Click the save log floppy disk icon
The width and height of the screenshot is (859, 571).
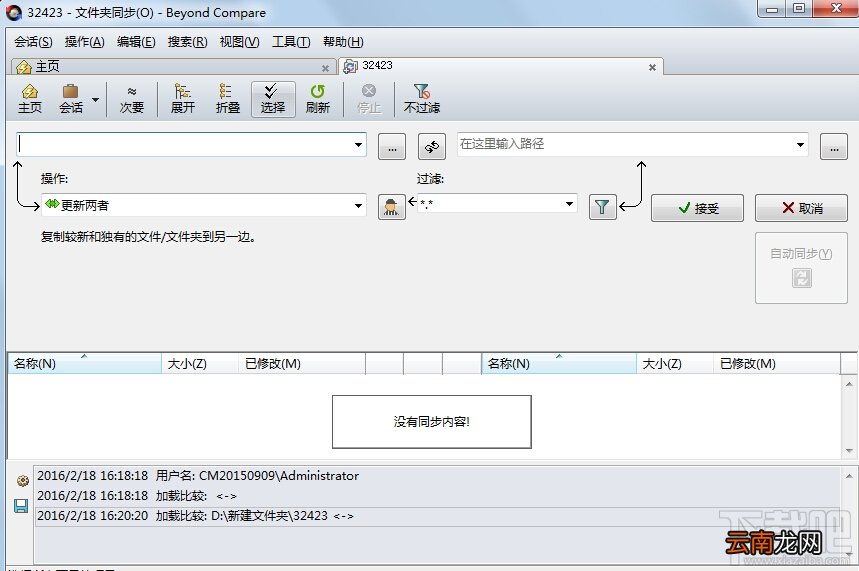(x=21, y=506)
